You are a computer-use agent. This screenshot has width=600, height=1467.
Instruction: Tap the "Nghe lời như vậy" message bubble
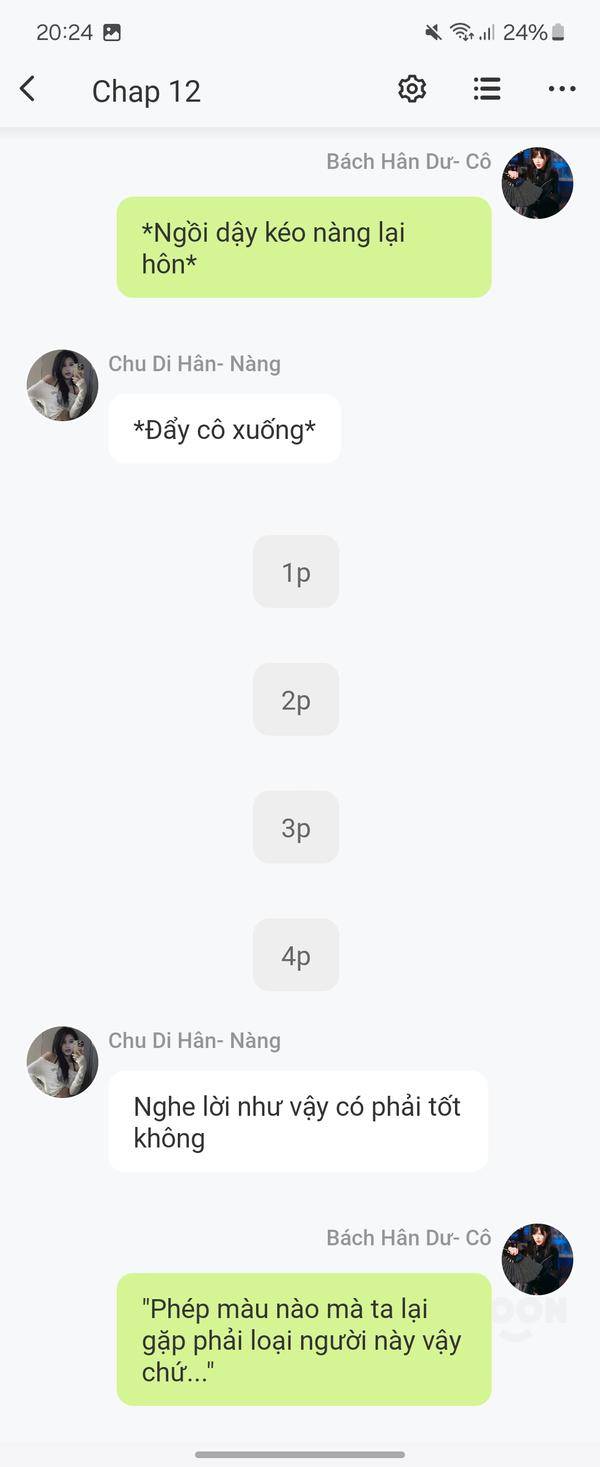coord(298,1121)
